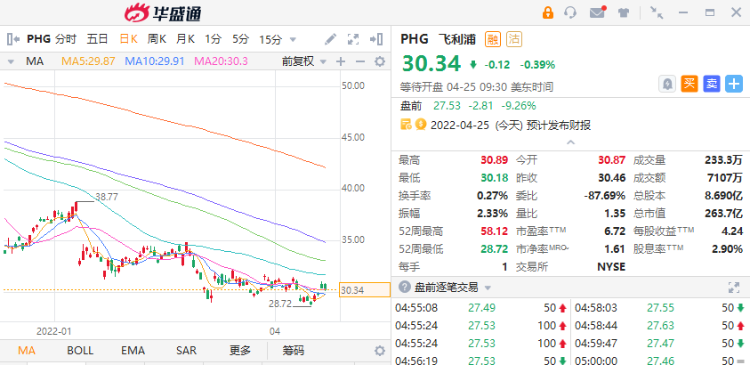Viewport: 750px width, 365px height.
Task: Expand chart to fullscreen icon
Action: 353,39
